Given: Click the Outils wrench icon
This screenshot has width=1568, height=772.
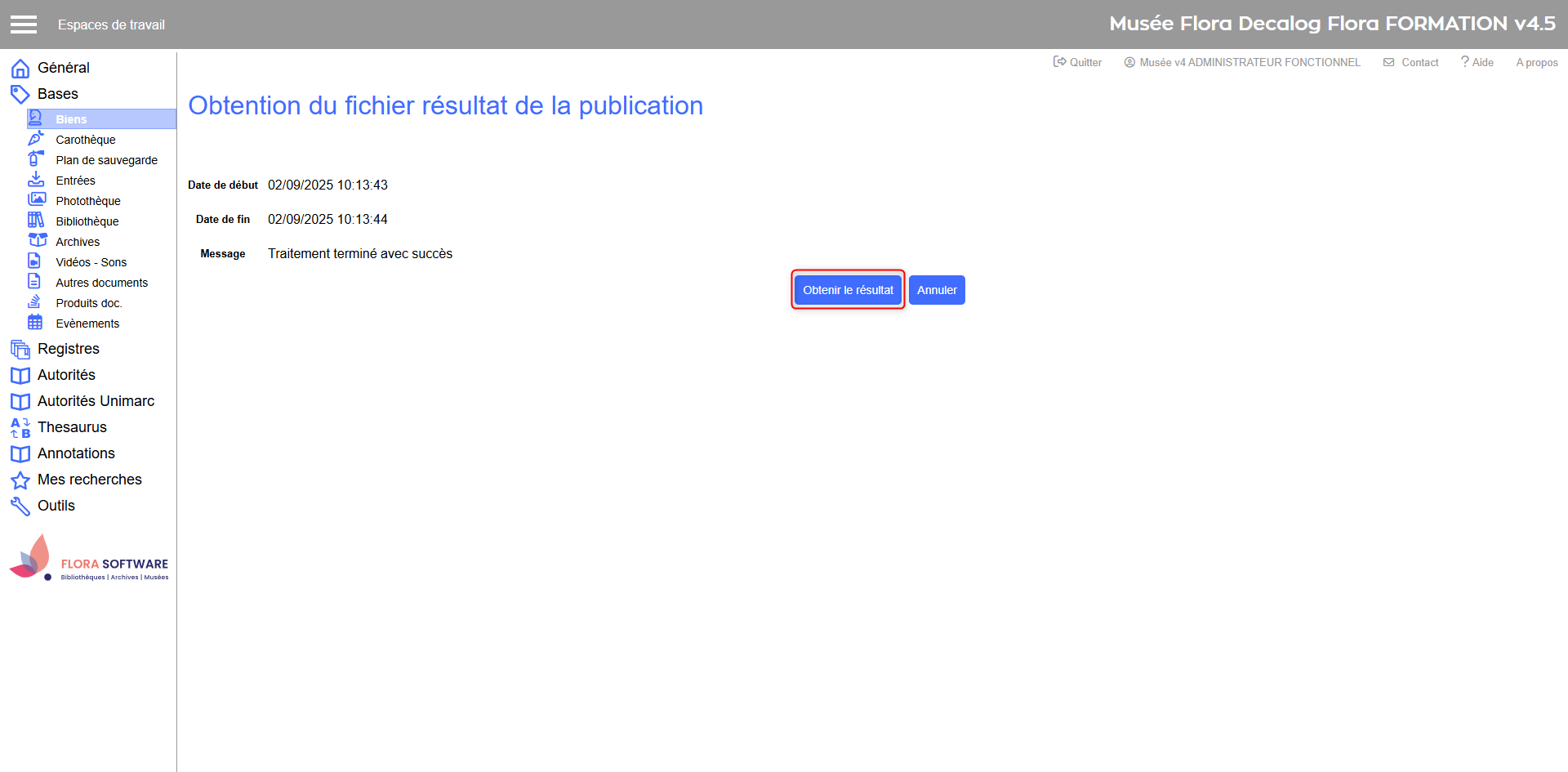Looking at the screenshot, I should [20, 506].
